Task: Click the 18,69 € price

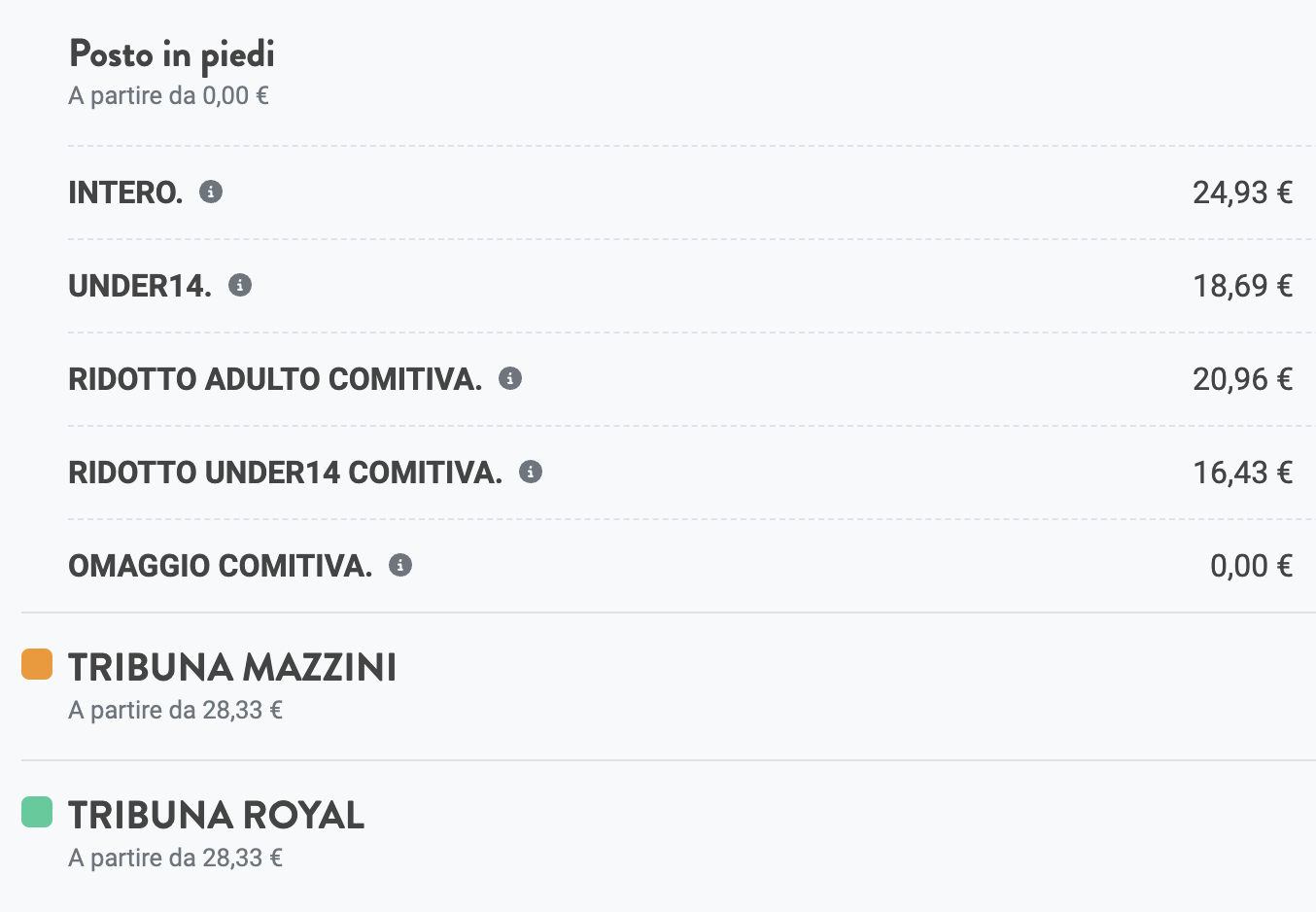Action: coord(1243,286)
